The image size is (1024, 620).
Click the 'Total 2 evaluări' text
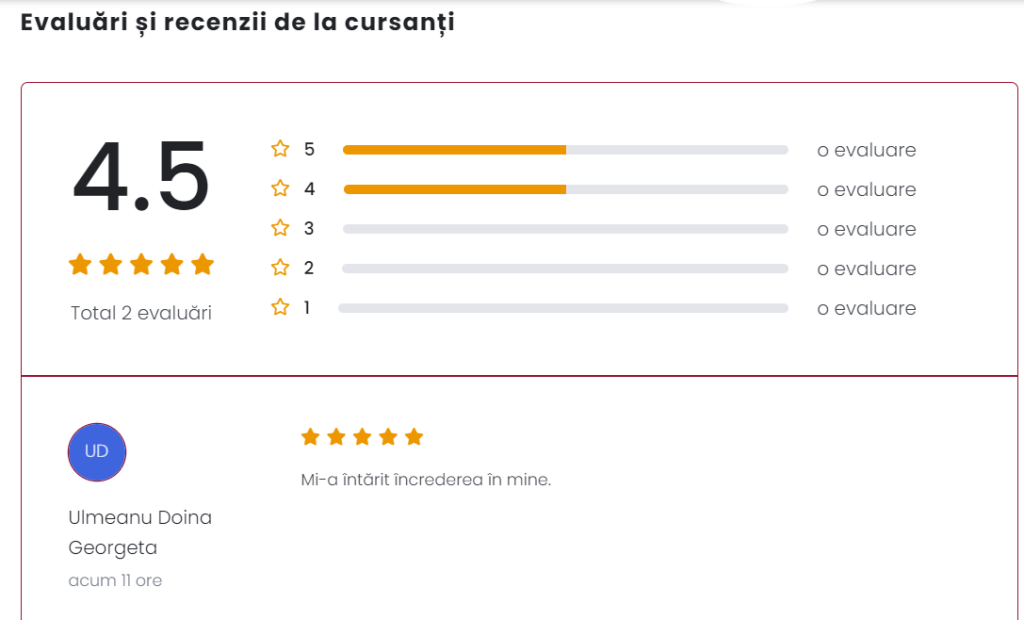pos(141,313)
